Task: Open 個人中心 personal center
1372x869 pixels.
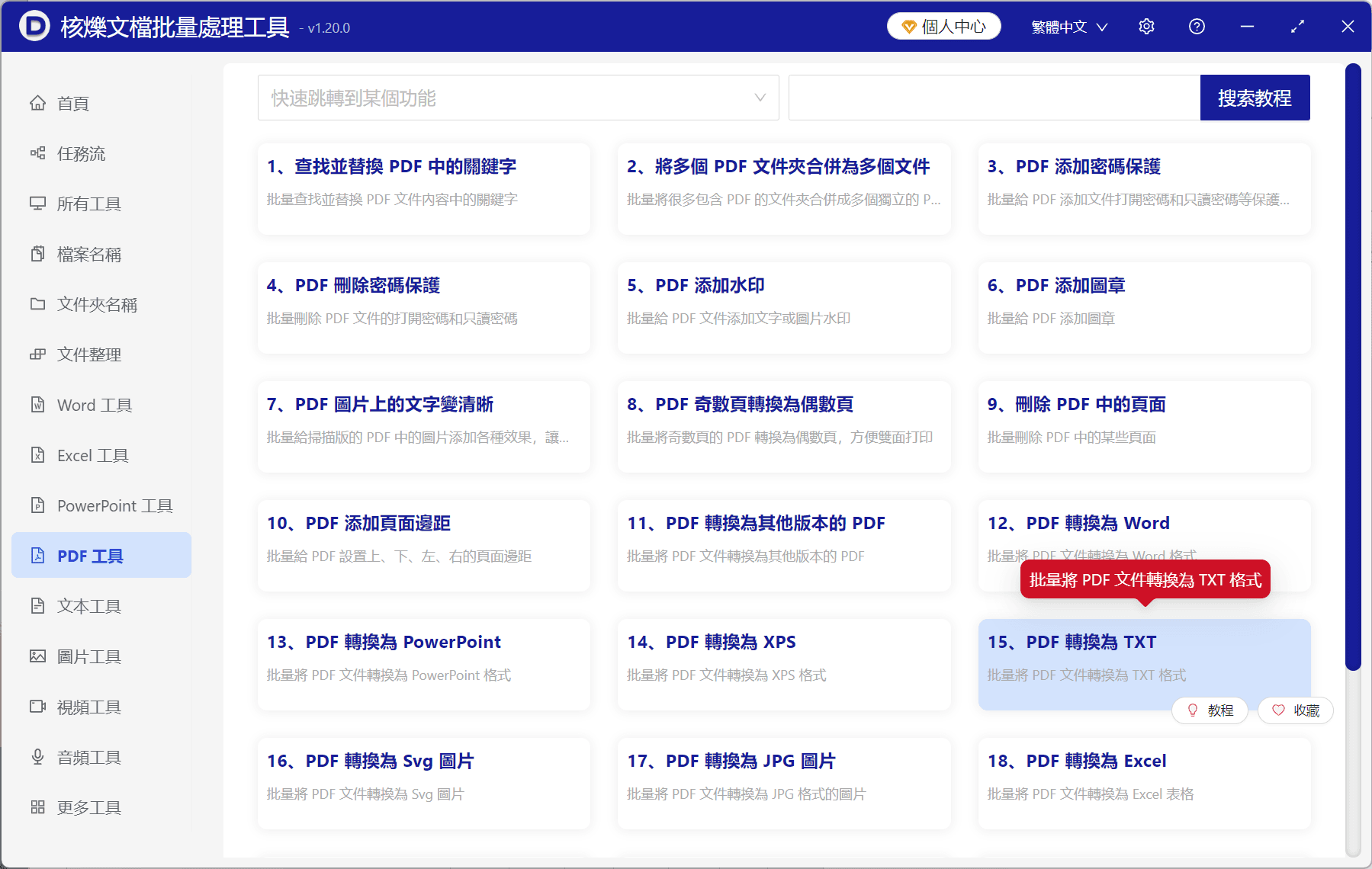Action: (x=943, y=25)
